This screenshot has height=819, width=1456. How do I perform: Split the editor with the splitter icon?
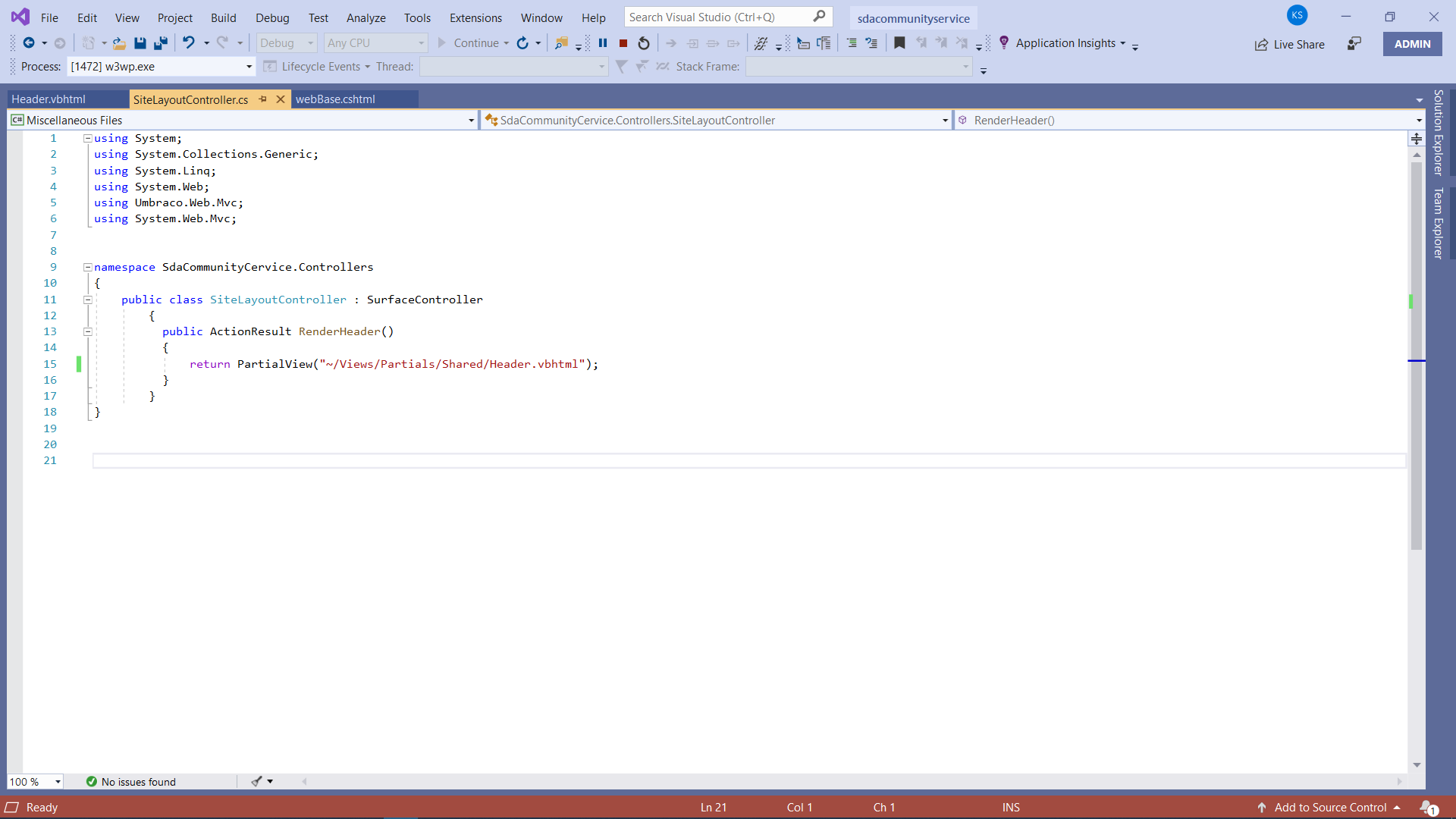(1417, 139)
